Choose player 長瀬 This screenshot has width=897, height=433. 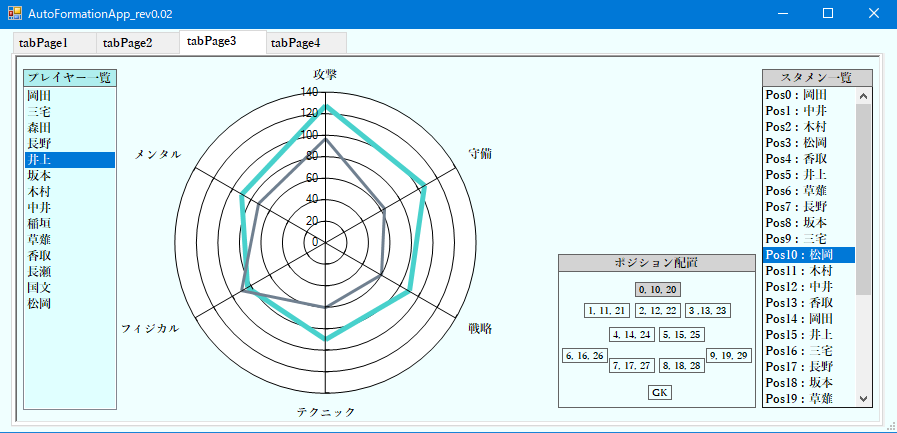[69, 272]
